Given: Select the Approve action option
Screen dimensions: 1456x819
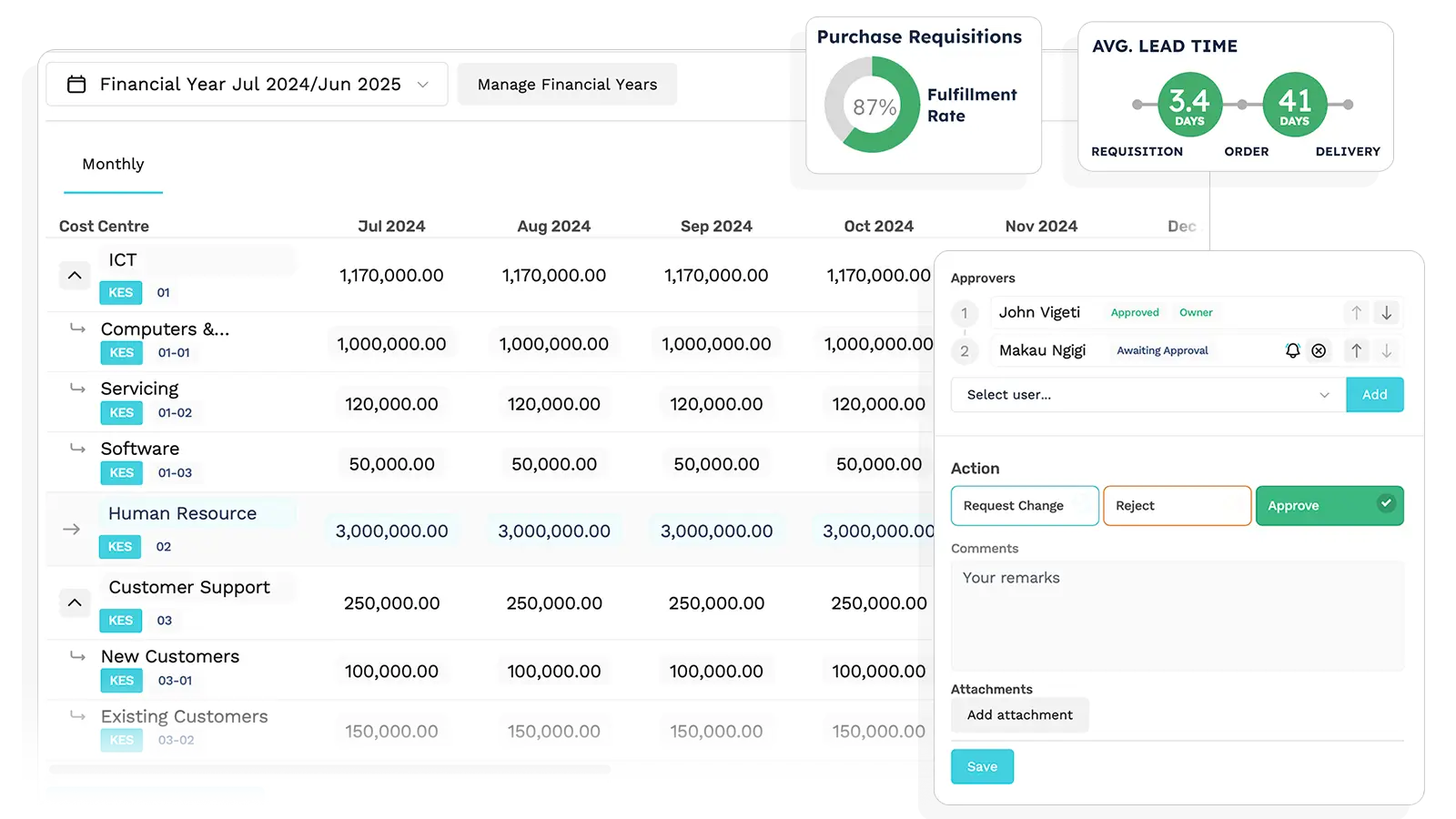Looking at the screenshot, I should [1329, 506].
